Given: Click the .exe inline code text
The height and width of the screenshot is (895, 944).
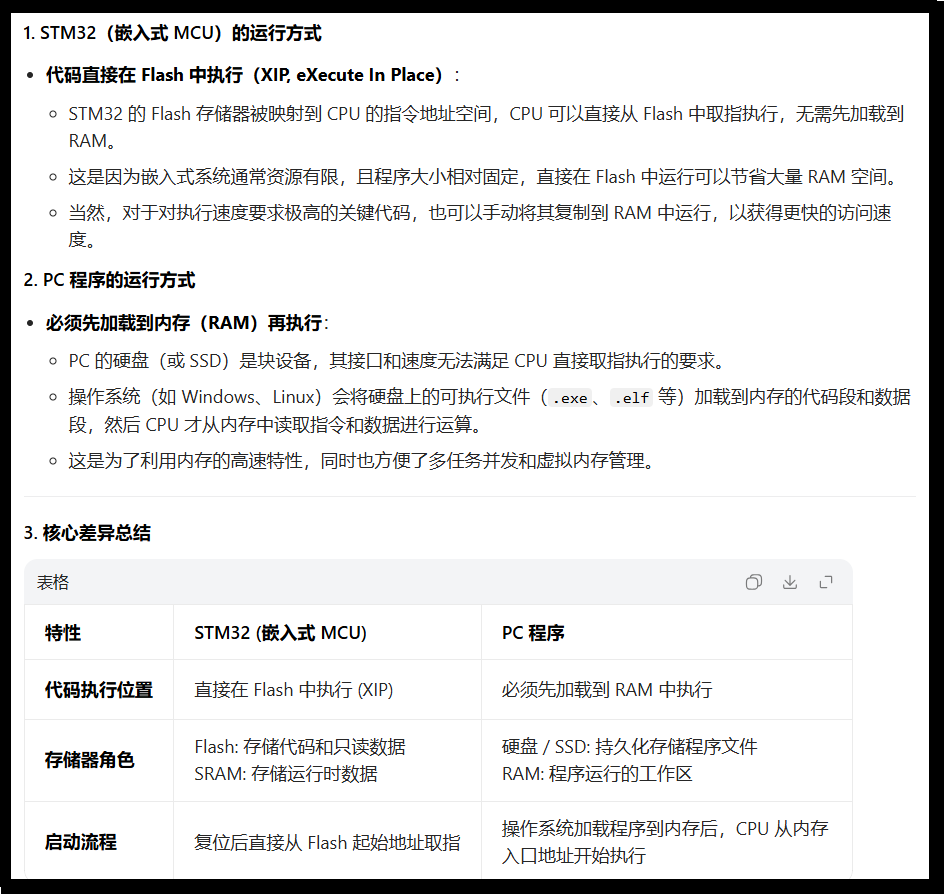Looking at the screenshot, I should pyautogui.click(x=570, y=398).
